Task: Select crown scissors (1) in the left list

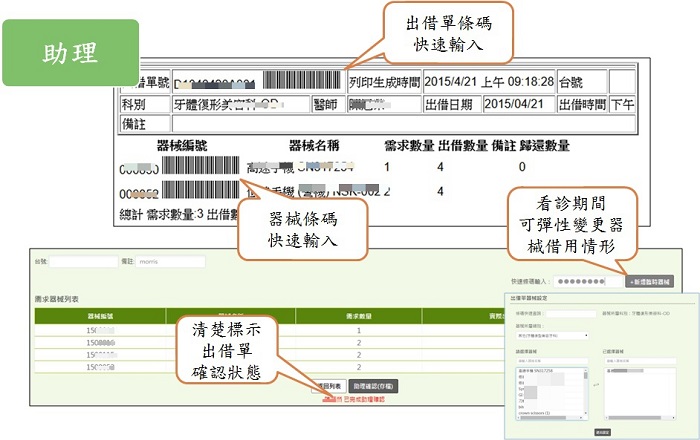Action: [534, 413]
